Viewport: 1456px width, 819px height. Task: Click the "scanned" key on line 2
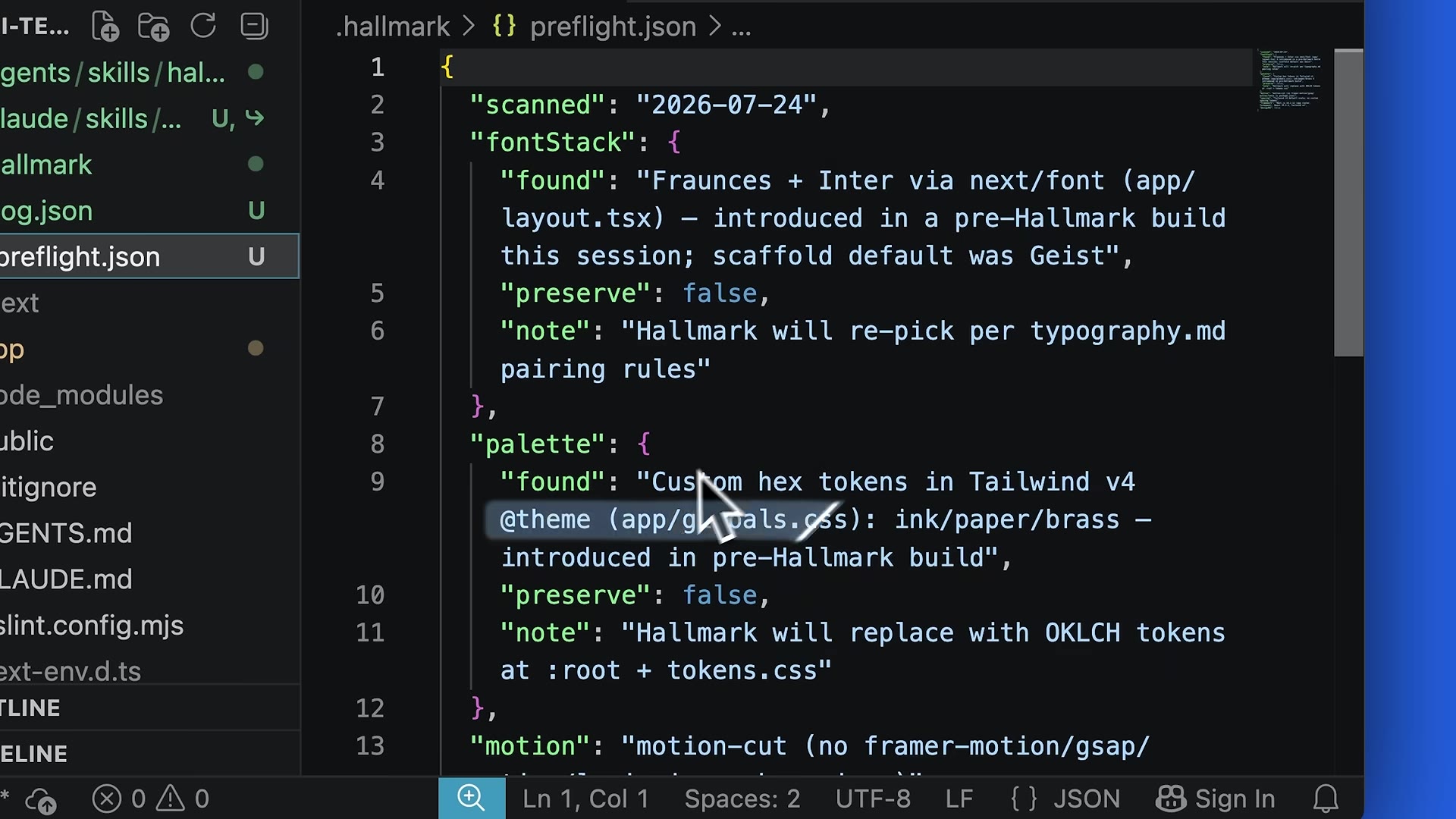[x=538, y=104]
